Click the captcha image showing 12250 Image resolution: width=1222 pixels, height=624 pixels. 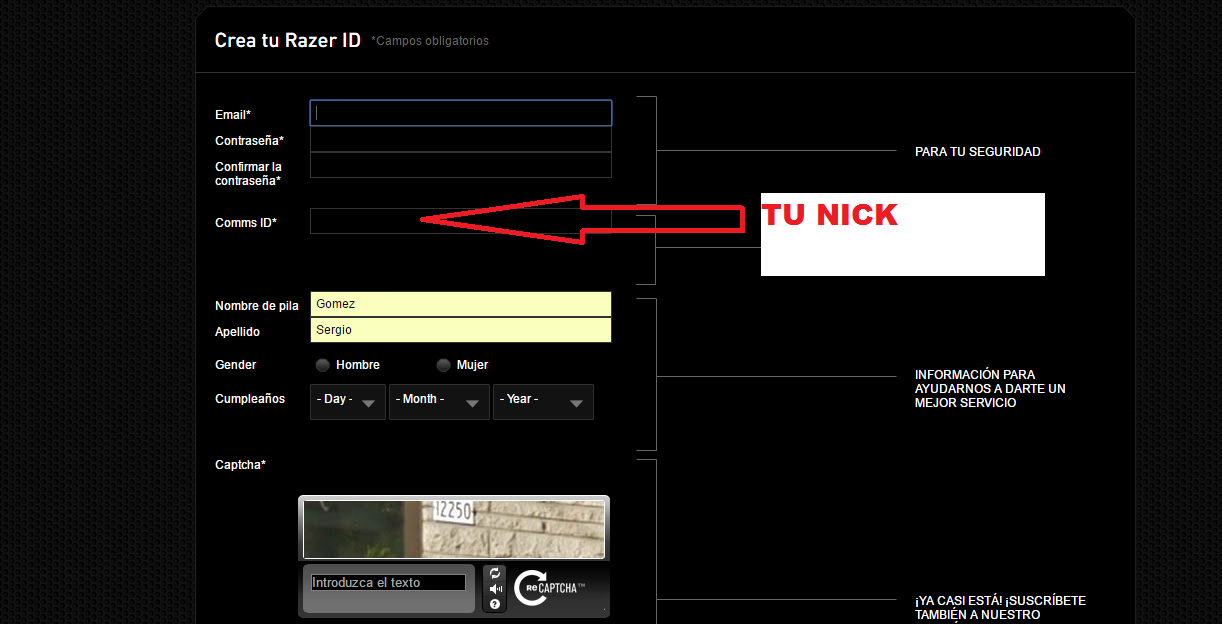coord(454,528)
